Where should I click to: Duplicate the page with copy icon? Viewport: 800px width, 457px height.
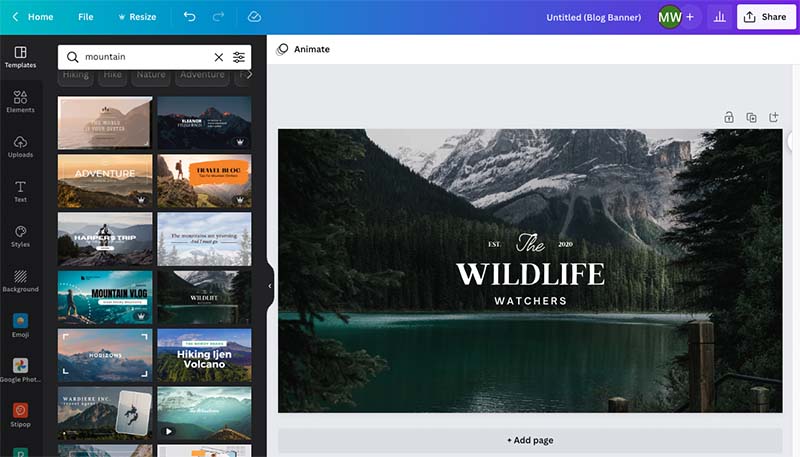pyautogui.click(x=751, y=117)
